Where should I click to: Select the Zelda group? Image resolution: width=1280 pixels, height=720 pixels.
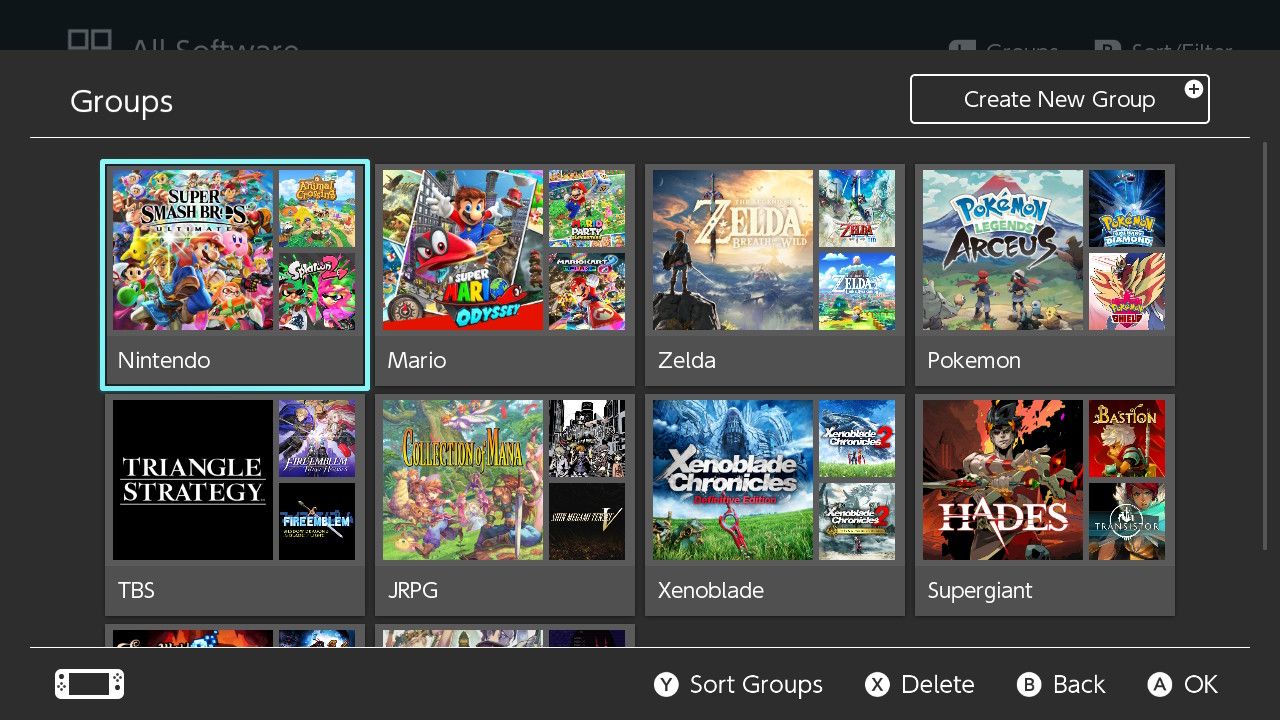[774, 274]
